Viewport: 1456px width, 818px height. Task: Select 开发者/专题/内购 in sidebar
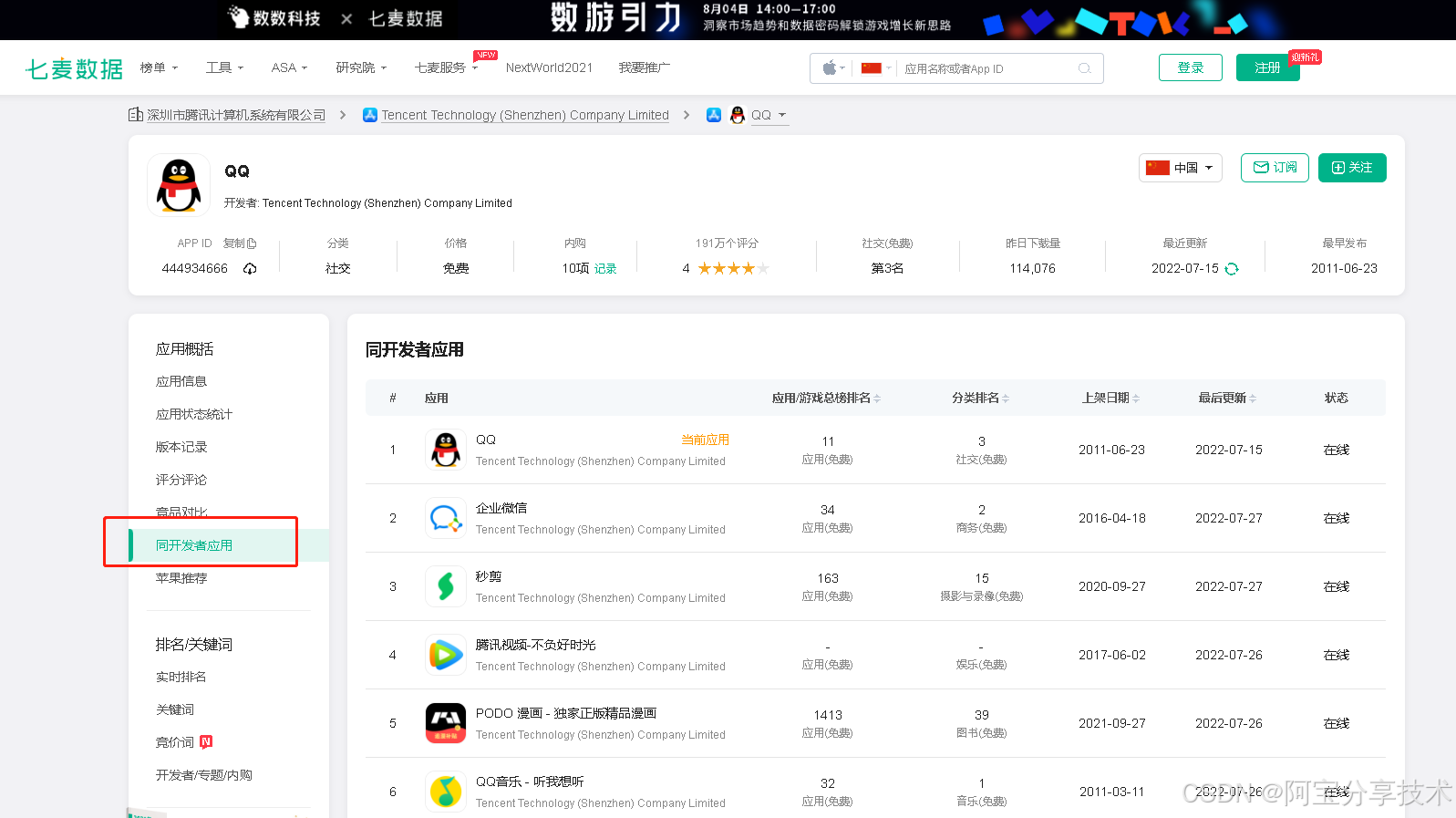[204, 775]
